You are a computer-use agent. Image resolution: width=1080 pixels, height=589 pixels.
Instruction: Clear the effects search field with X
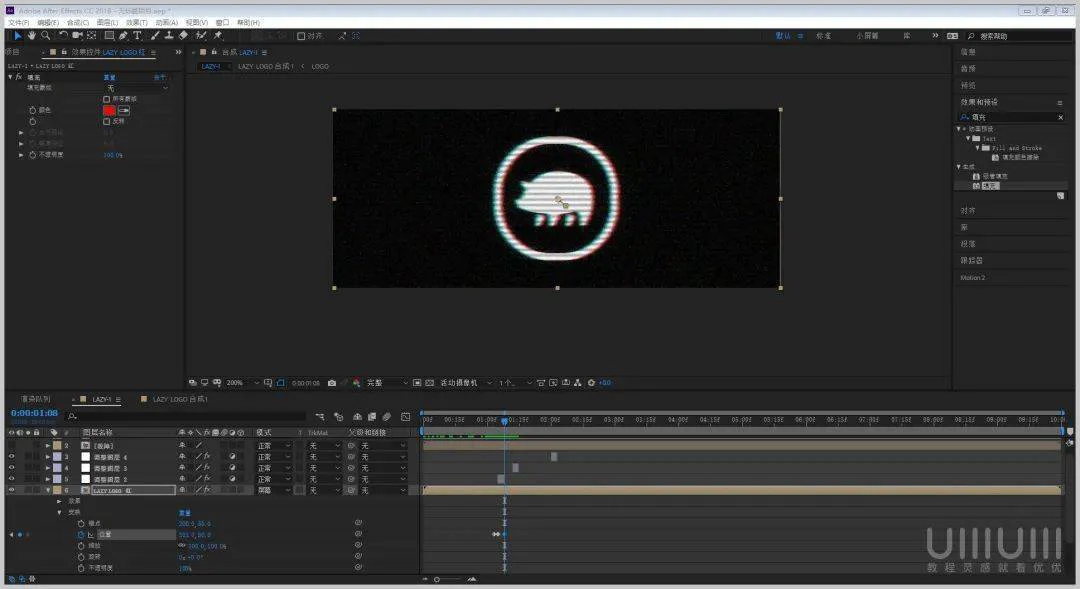coord(1061,118)
